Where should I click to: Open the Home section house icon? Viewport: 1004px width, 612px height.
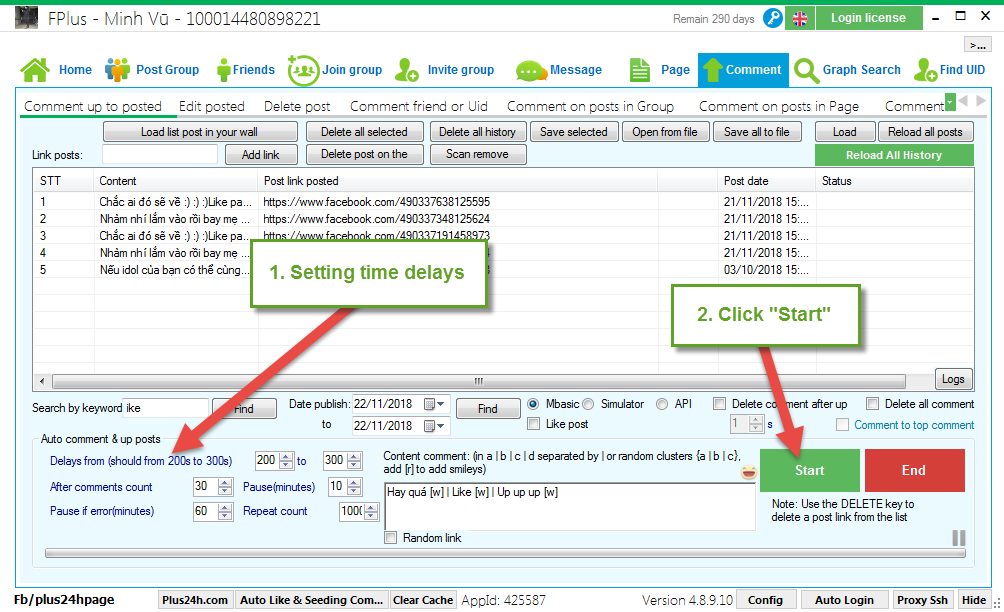(35, 70)
